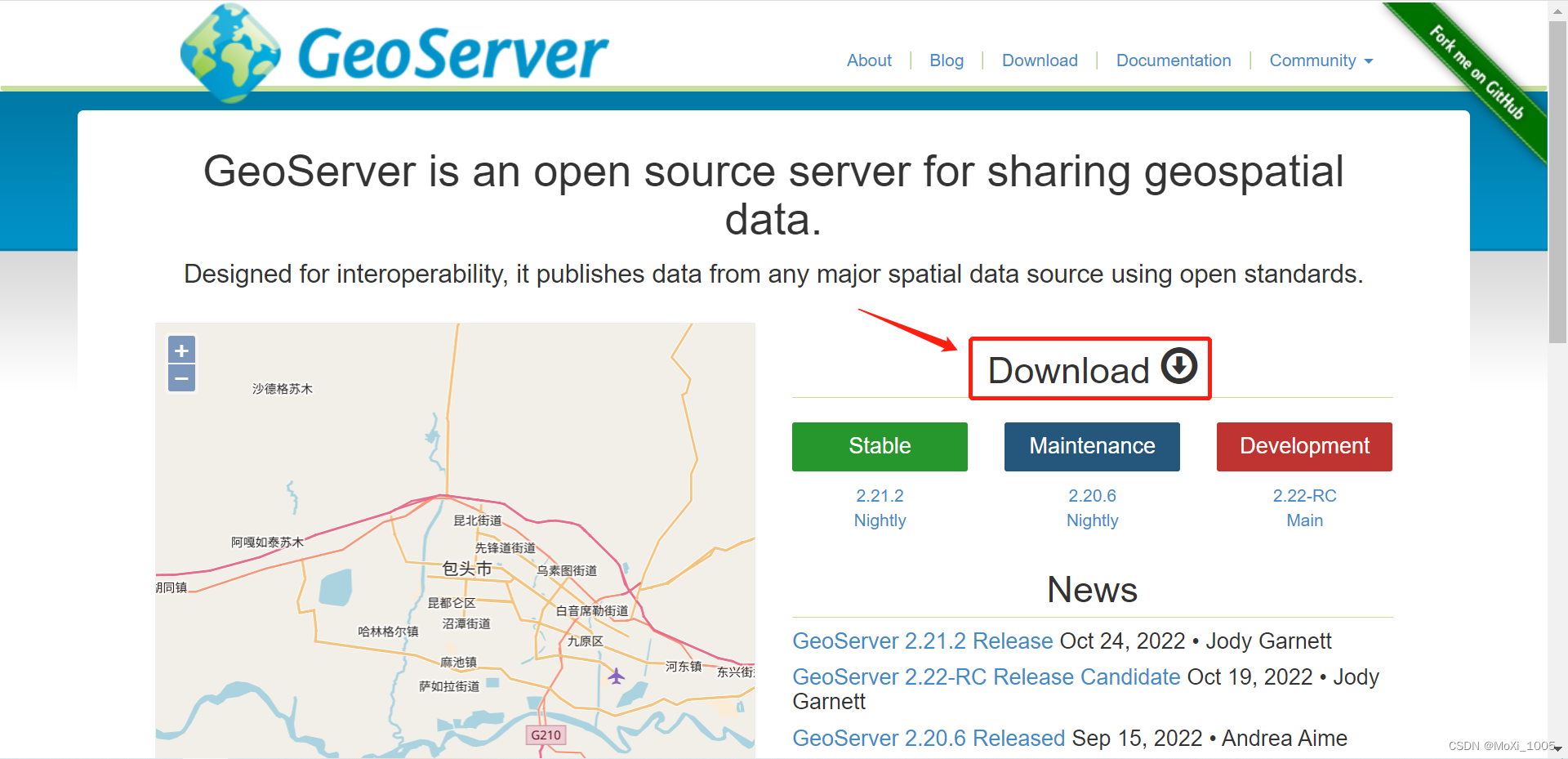Click the 哈林格尔镇 map label
The image size is (1568, 759).
click(x=388, y=632)
